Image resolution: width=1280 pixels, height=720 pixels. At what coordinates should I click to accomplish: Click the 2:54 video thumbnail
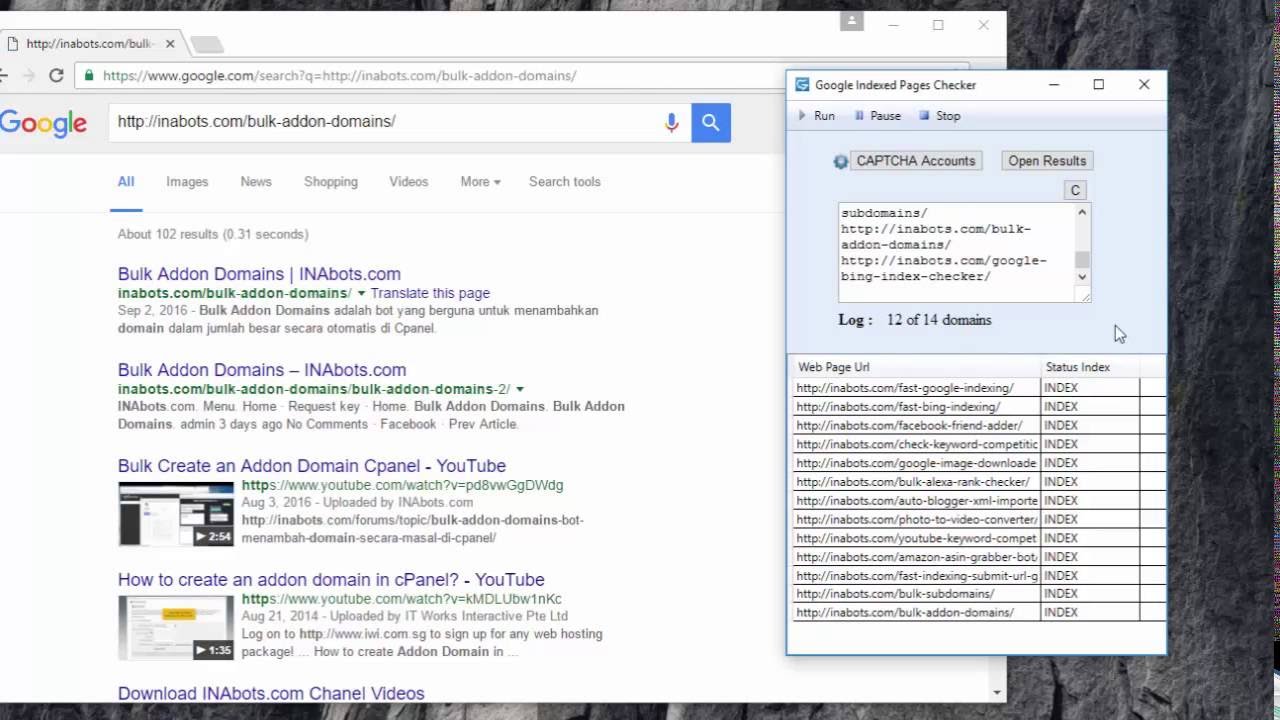coord(176,514)
